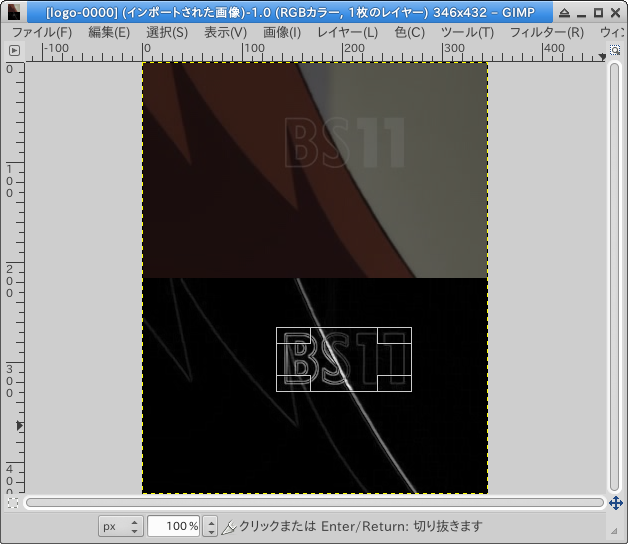Open the フィルター(R) menu

[547, 32]
